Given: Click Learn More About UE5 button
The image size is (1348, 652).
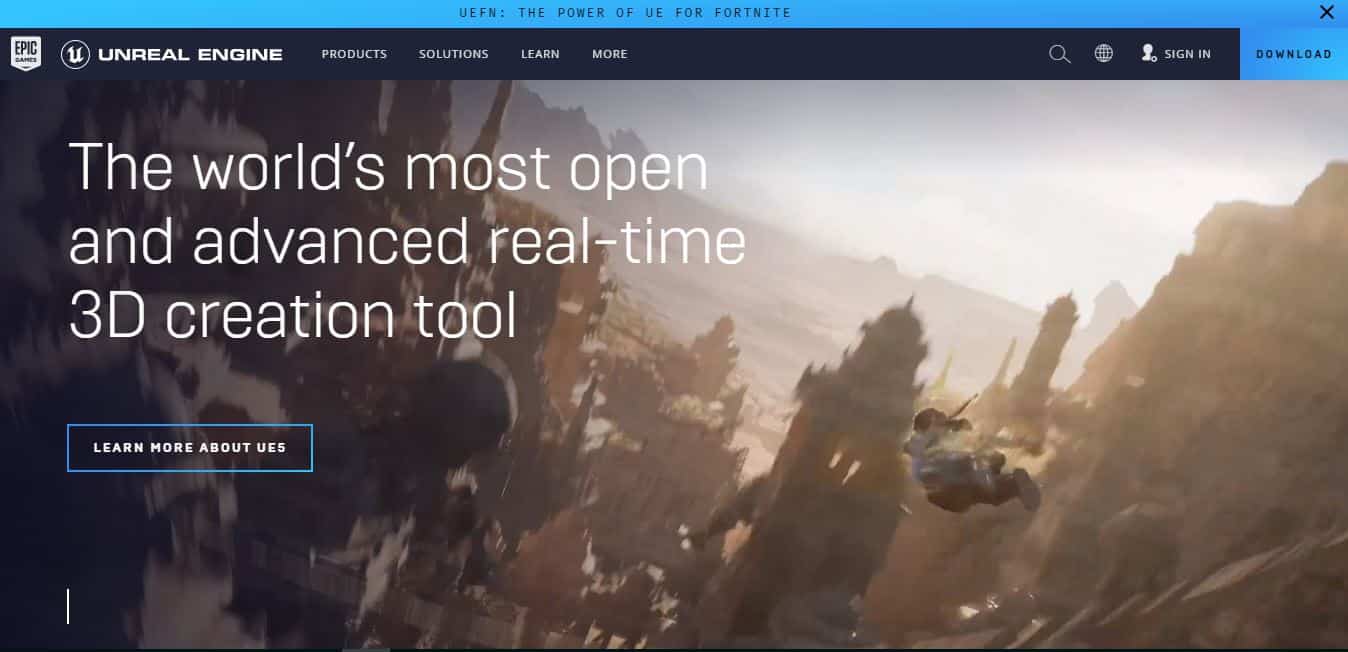Looking at the screenshot, I should click(x=190, y=448).
